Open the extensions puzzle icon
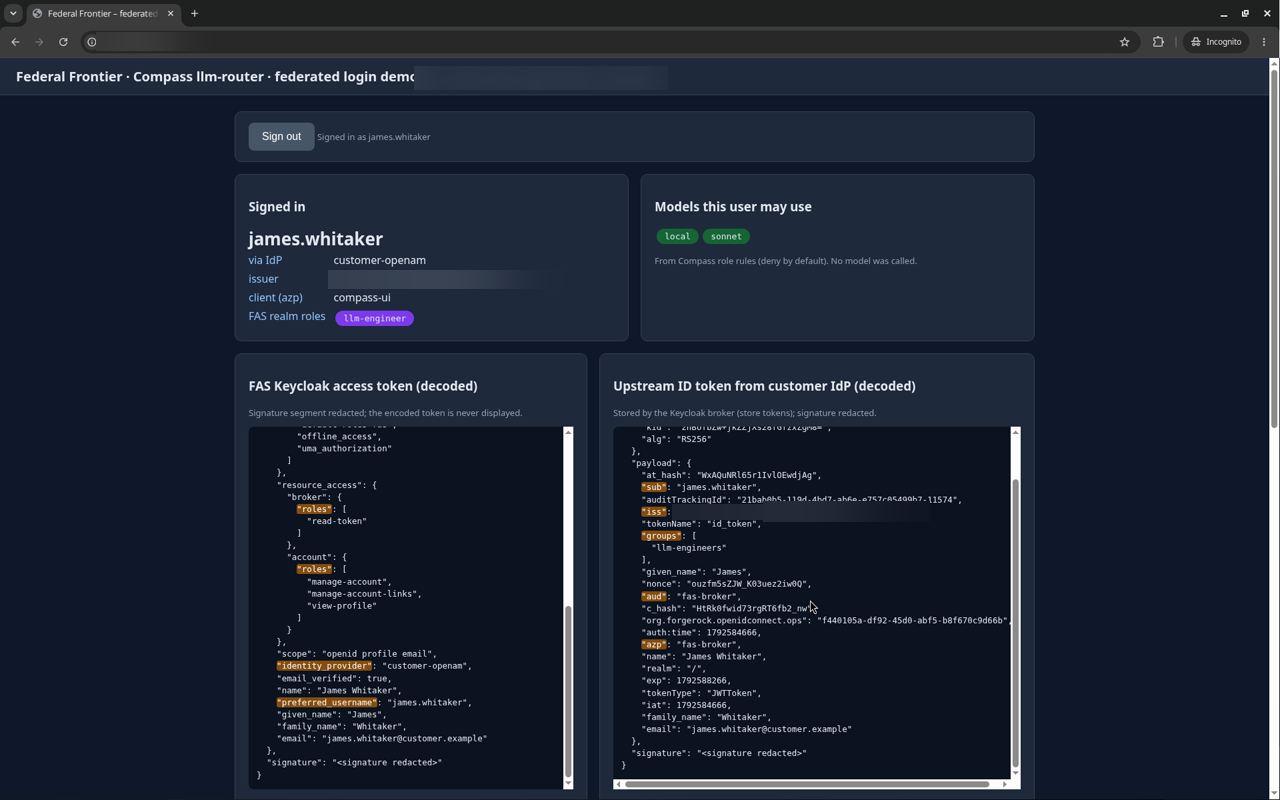 point(1158,42)
